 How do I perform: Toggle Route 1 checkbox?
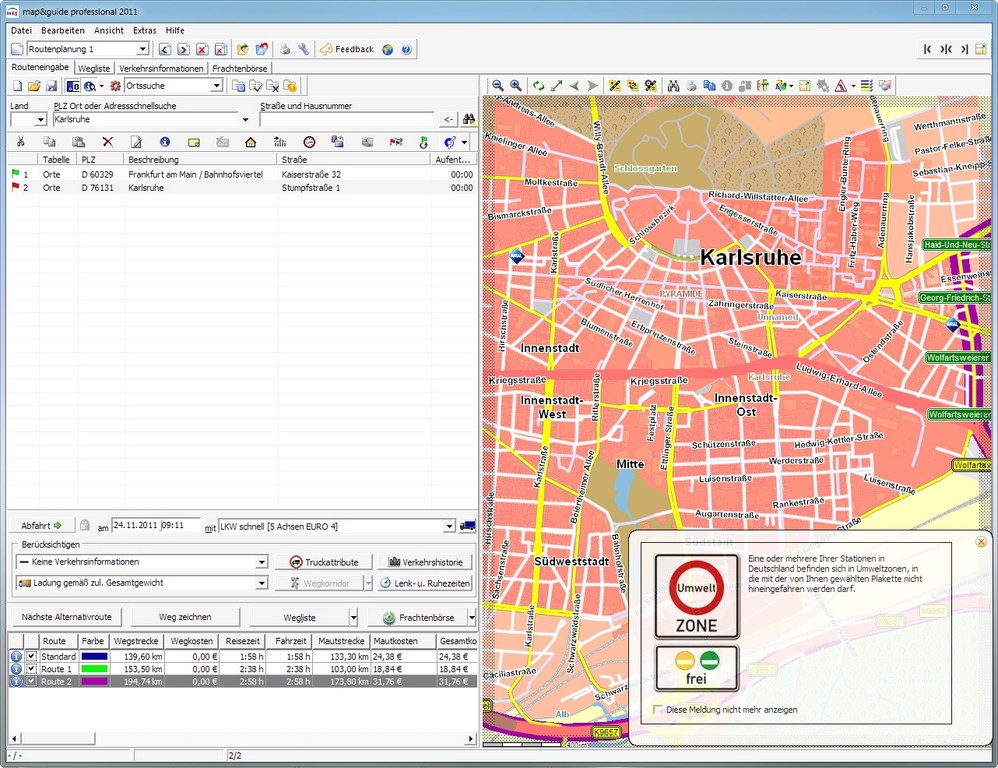pyautogui.click(x=31, y=669)
